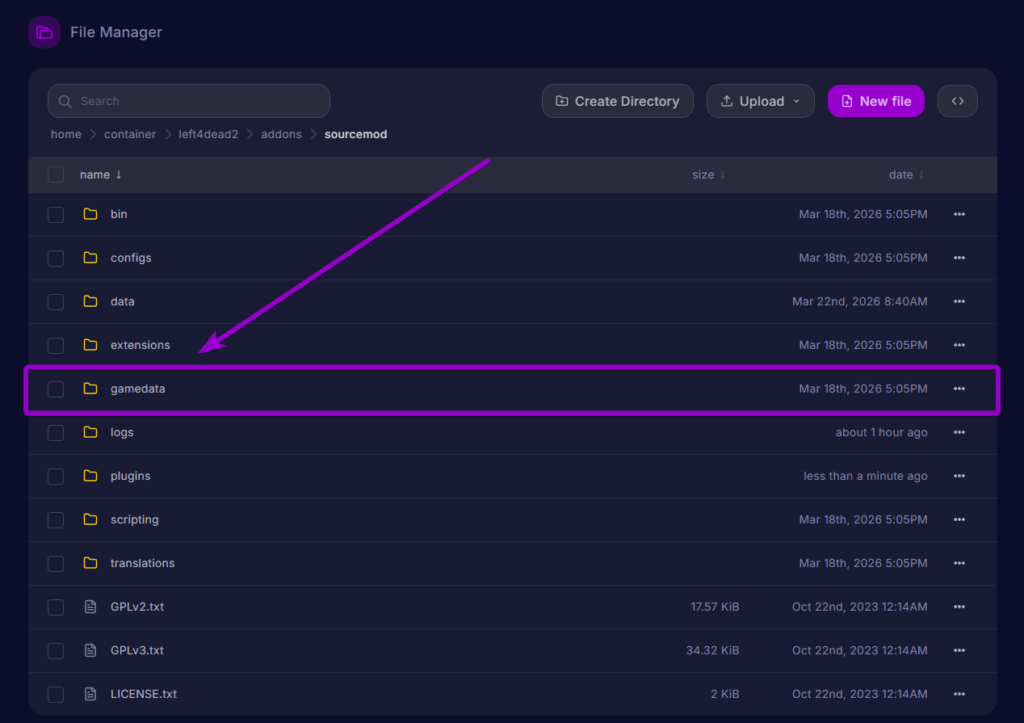This screenshot has height=723, width=1024.
Task: Open three-dot menu for plugins folder
Action: pos(959,476)
